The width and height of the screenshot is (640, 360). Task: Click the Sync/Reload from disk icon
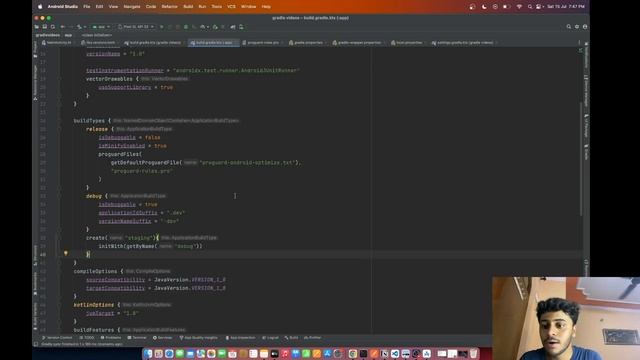click(x=53, y=27)
